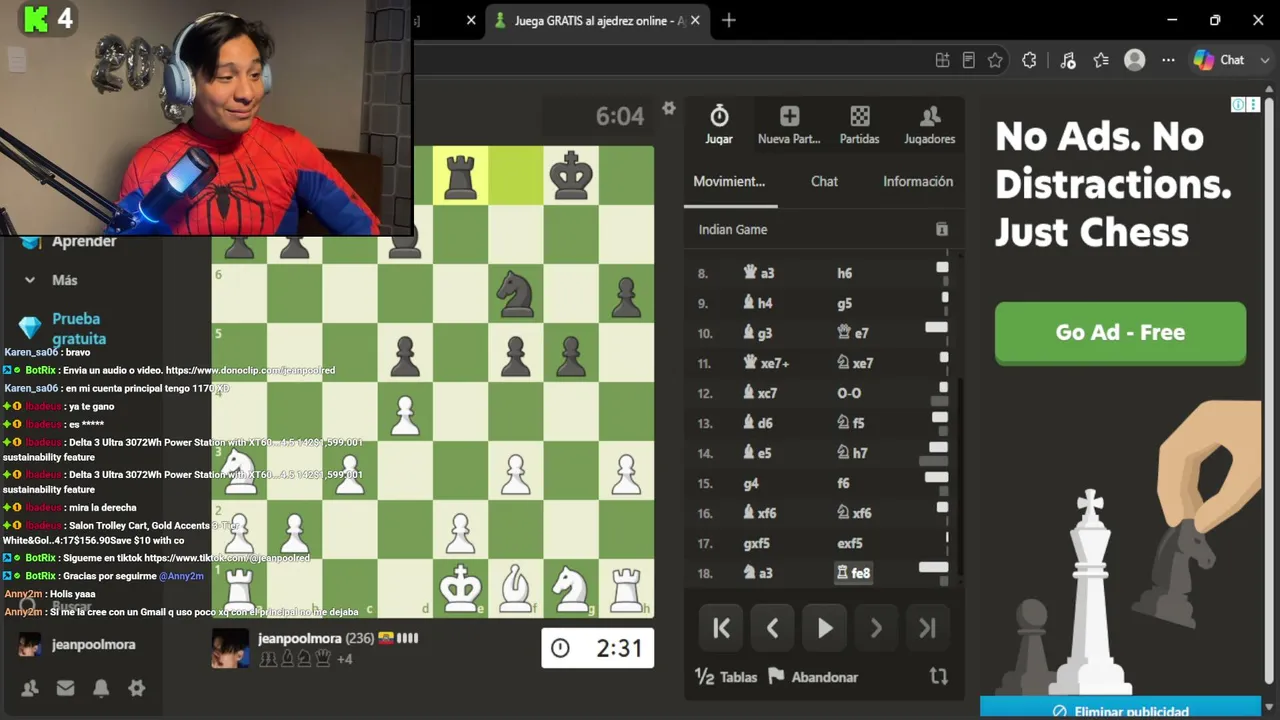Open the browser three-dot settings menu
Screen dimensions: 1280x720
click(x=1168, y=60)
